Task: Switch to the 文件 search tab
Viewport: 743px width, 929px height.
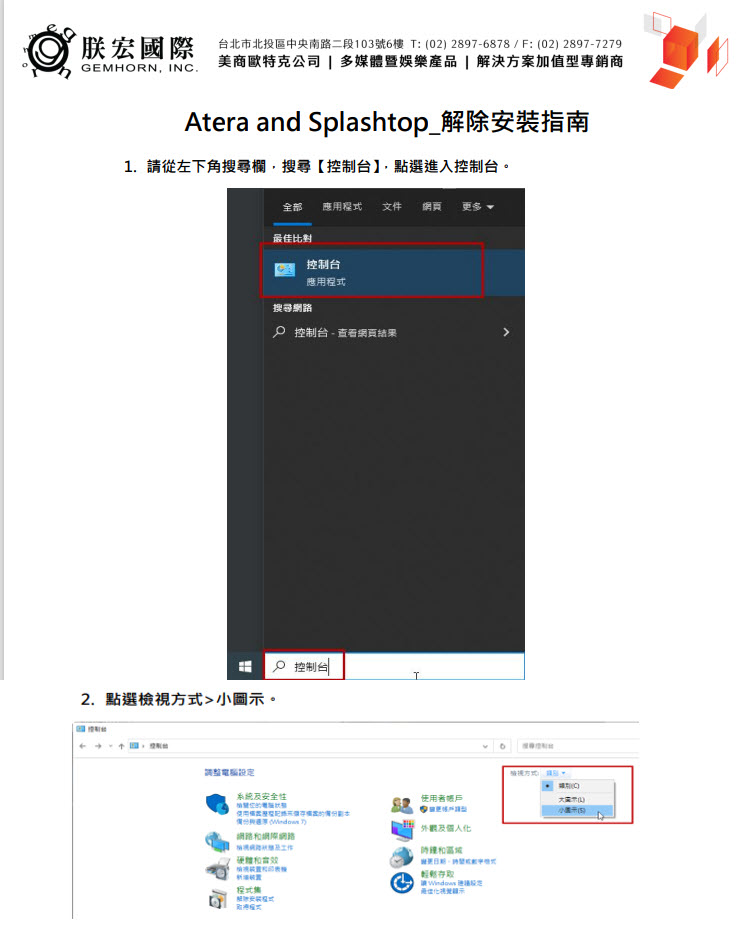Action: [x=392, y=207]
